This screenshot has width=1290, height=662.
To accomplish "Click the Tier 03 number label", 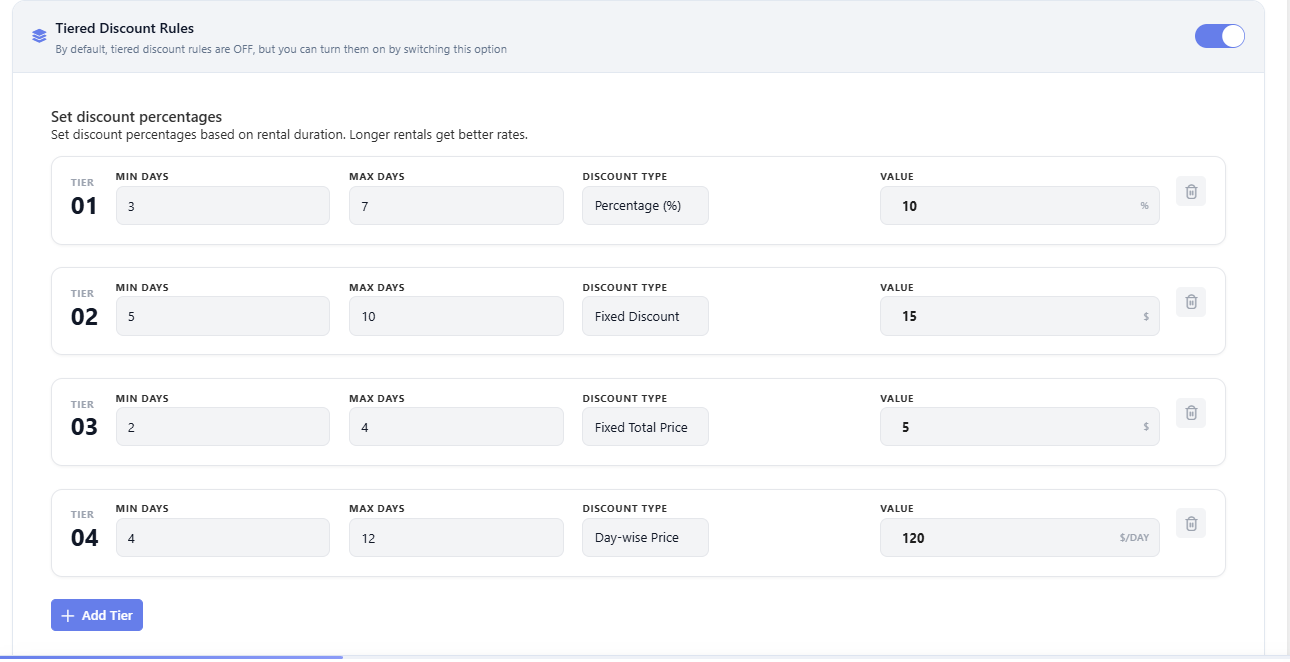I will [x=84, y=427].
